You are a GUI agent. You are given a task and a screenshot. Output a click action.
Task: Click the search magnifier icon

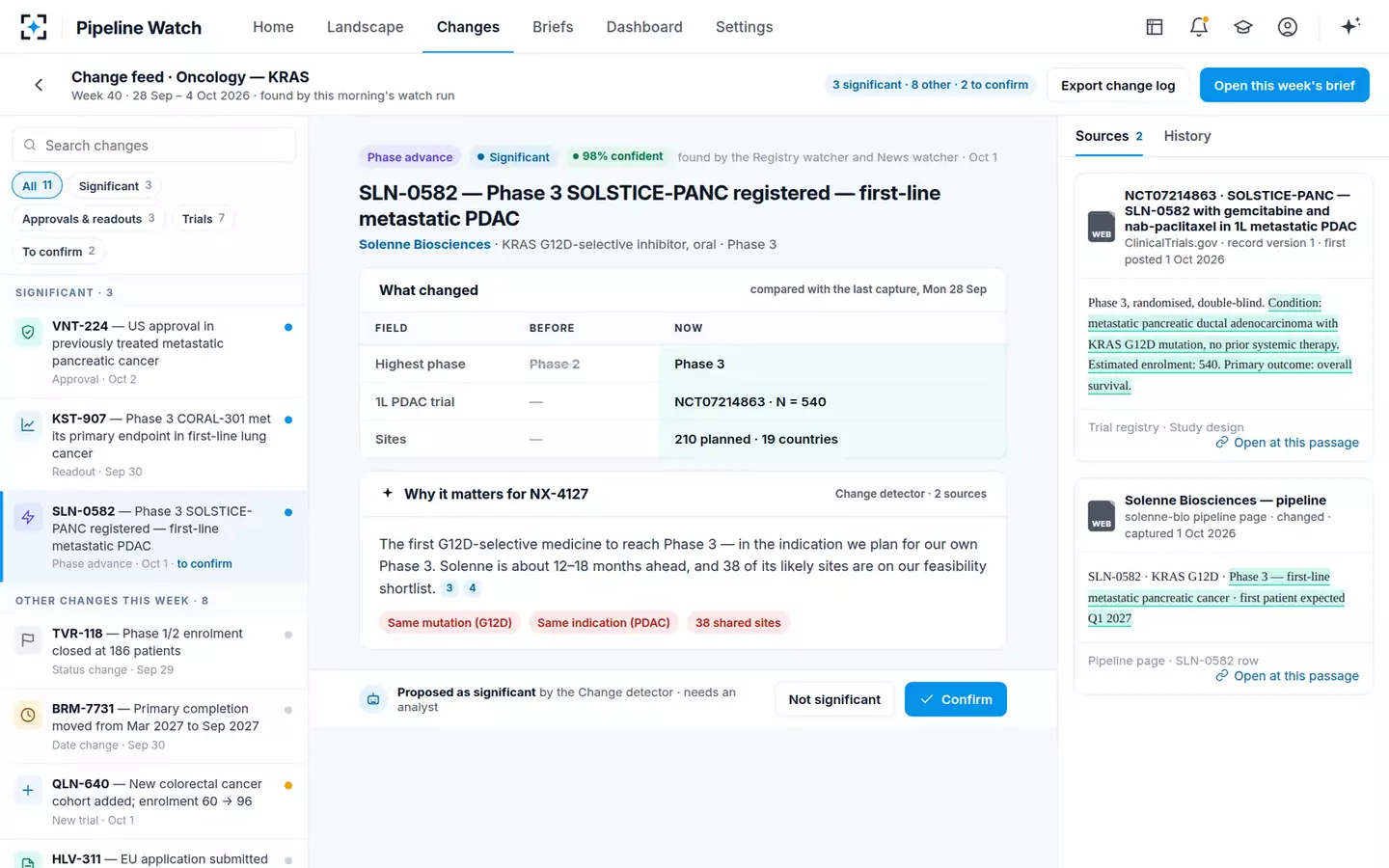point(31,145)
